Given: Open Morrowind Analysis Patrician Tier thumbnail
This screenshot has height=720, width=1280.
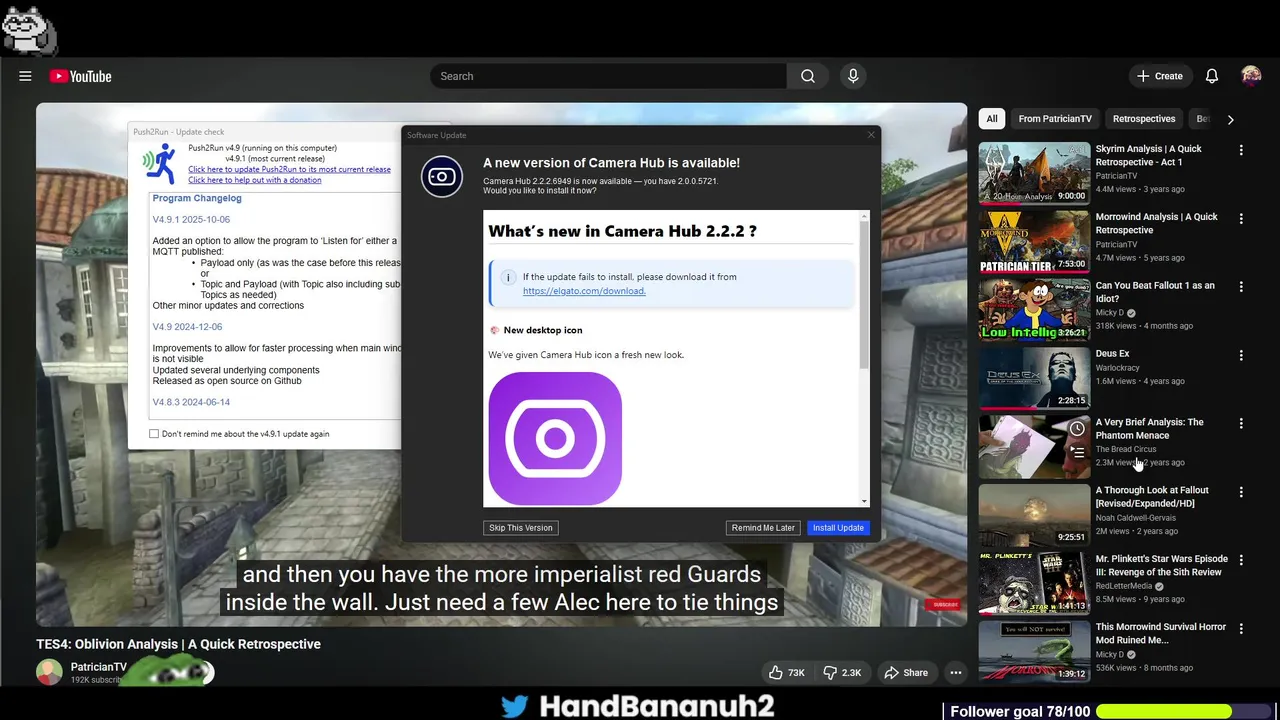Looking at the screenshot, I should [1034, 241].
